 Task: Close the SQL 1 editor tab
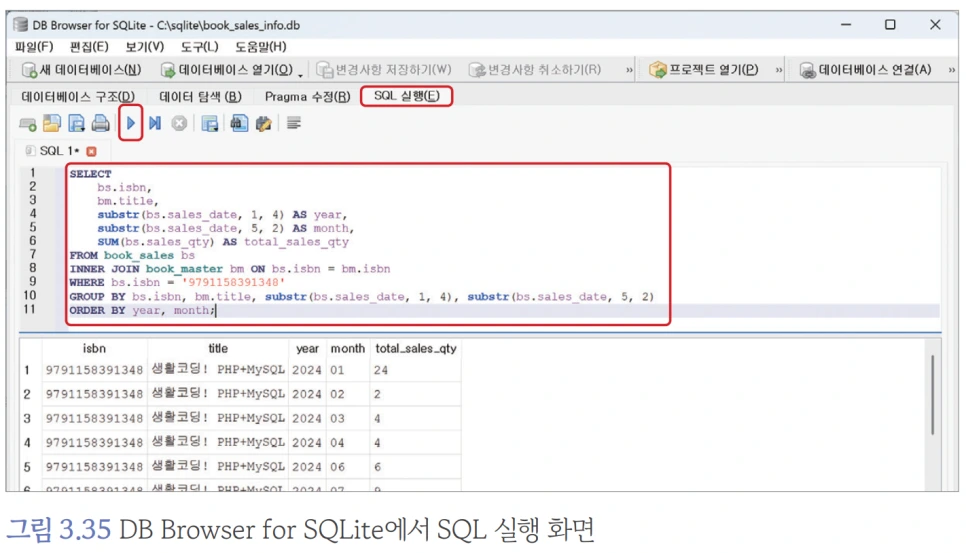coord(91,151)
